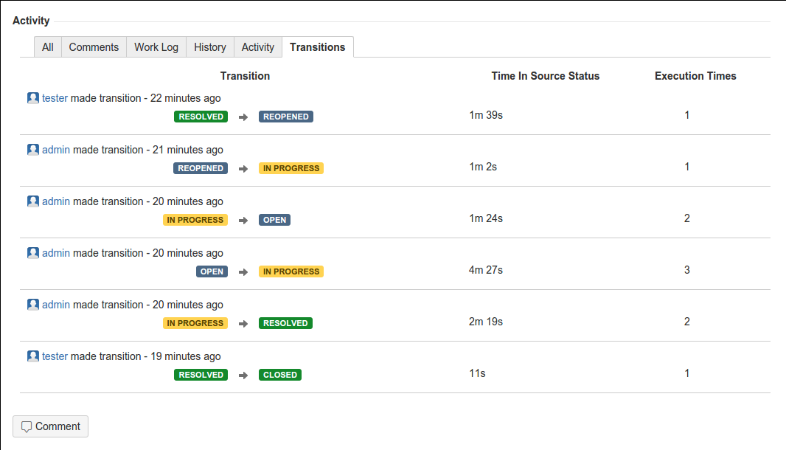Image resolution: width=786 pixels, height=450 pixels.
Task: Click arrow icon between Reopened and In Progress
Action: [x=244, y=169]
